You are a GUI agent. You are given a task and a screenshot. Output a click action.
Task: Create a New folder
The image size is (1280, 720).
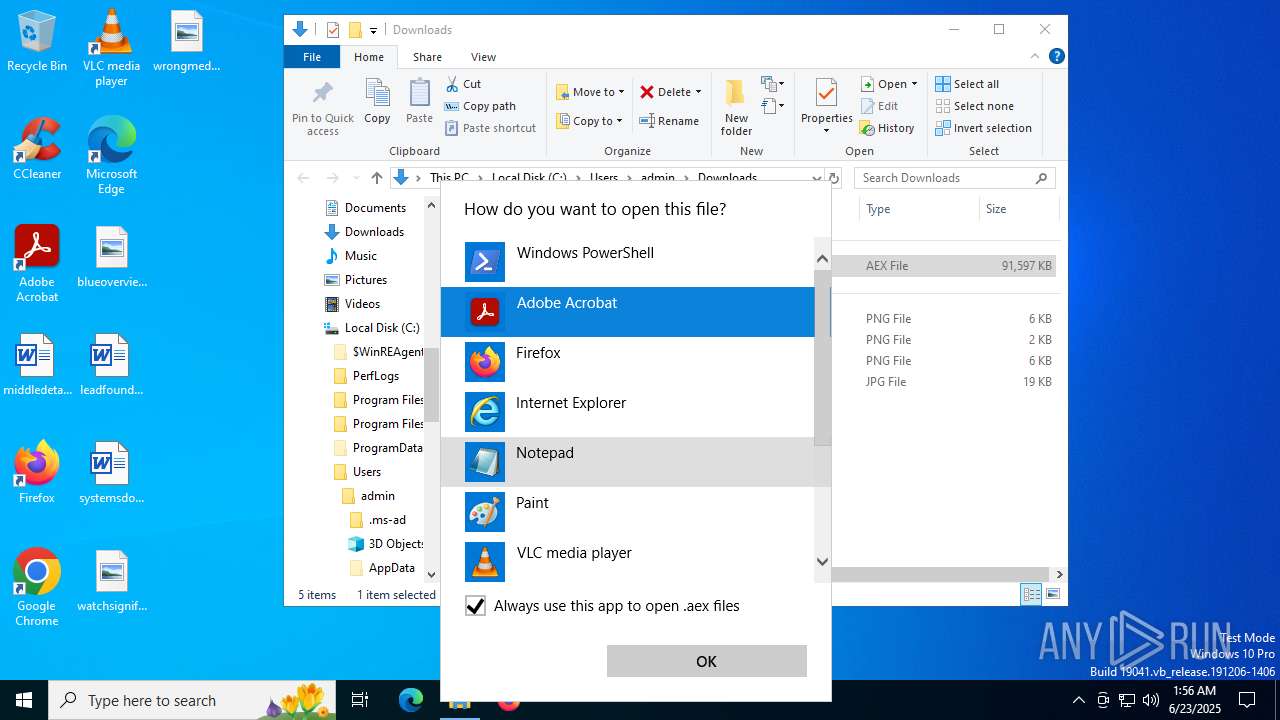click(x=736, y=108)
